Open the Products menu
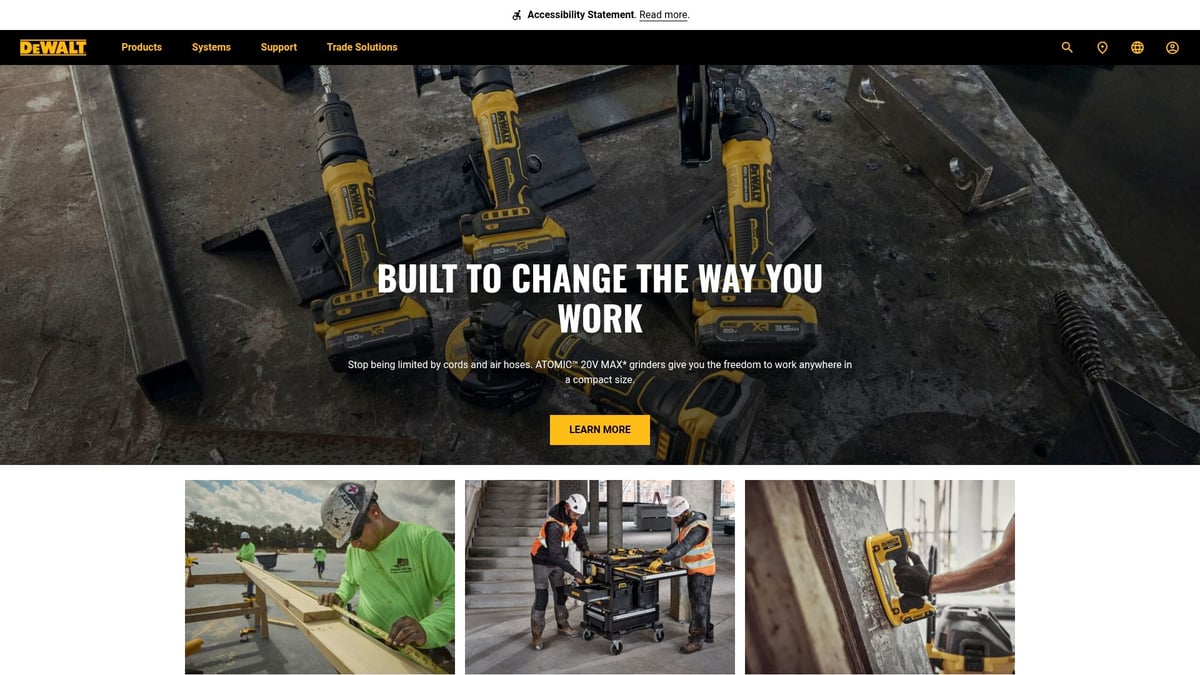The width and height of the screenshot is (1200, 675). 141,47
